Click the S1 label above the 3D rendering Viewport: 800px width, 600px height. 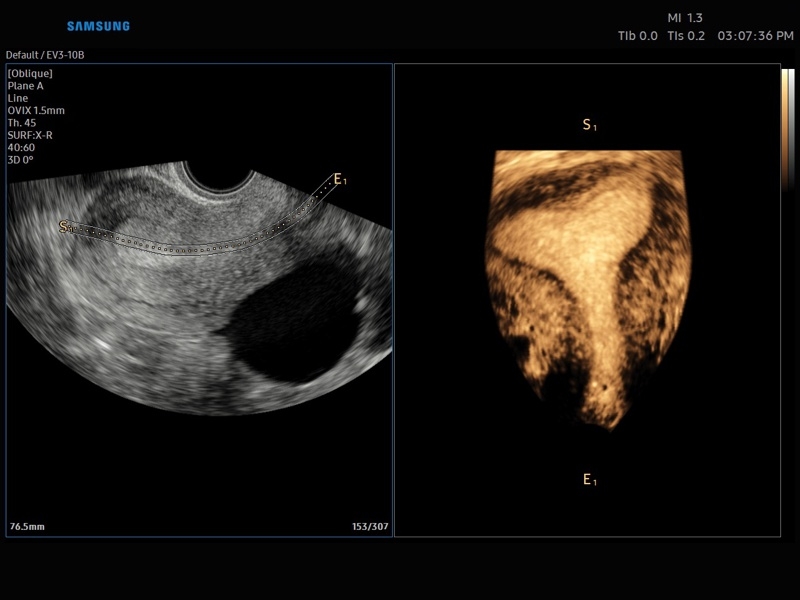point(589,125)
